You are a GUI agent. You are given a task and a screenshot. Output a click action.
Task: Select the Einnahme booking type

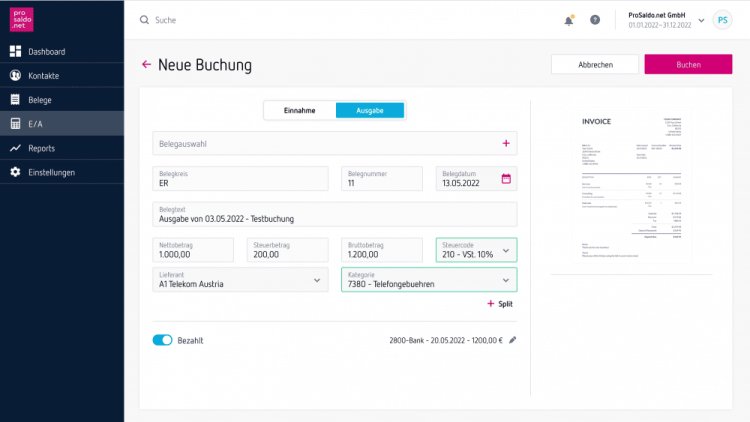coord(300,110)
